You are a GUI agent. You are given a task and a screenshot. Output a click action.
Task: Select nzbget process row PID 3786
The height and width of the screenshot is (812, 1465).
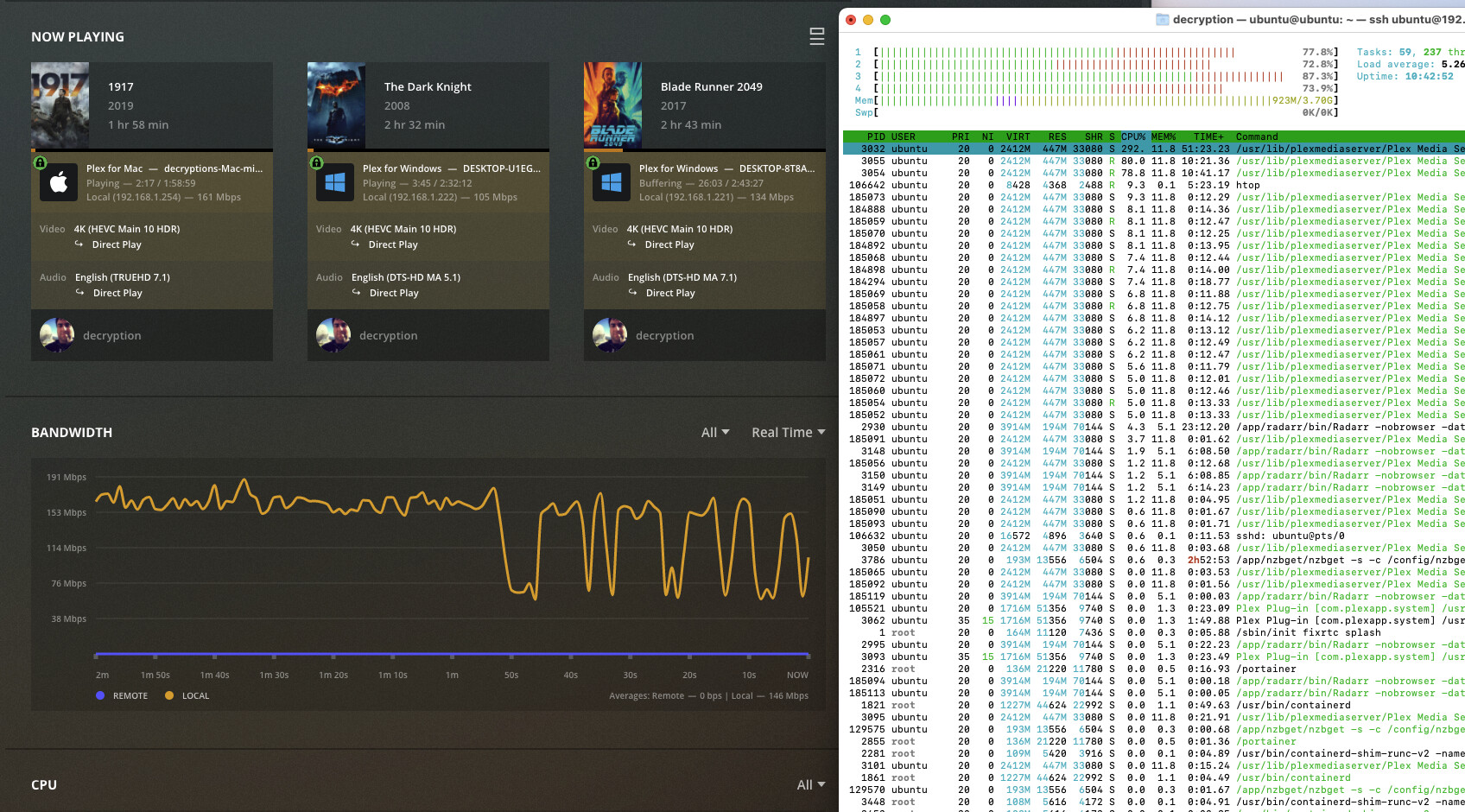pyautogui.click(x=1154, y=560)
